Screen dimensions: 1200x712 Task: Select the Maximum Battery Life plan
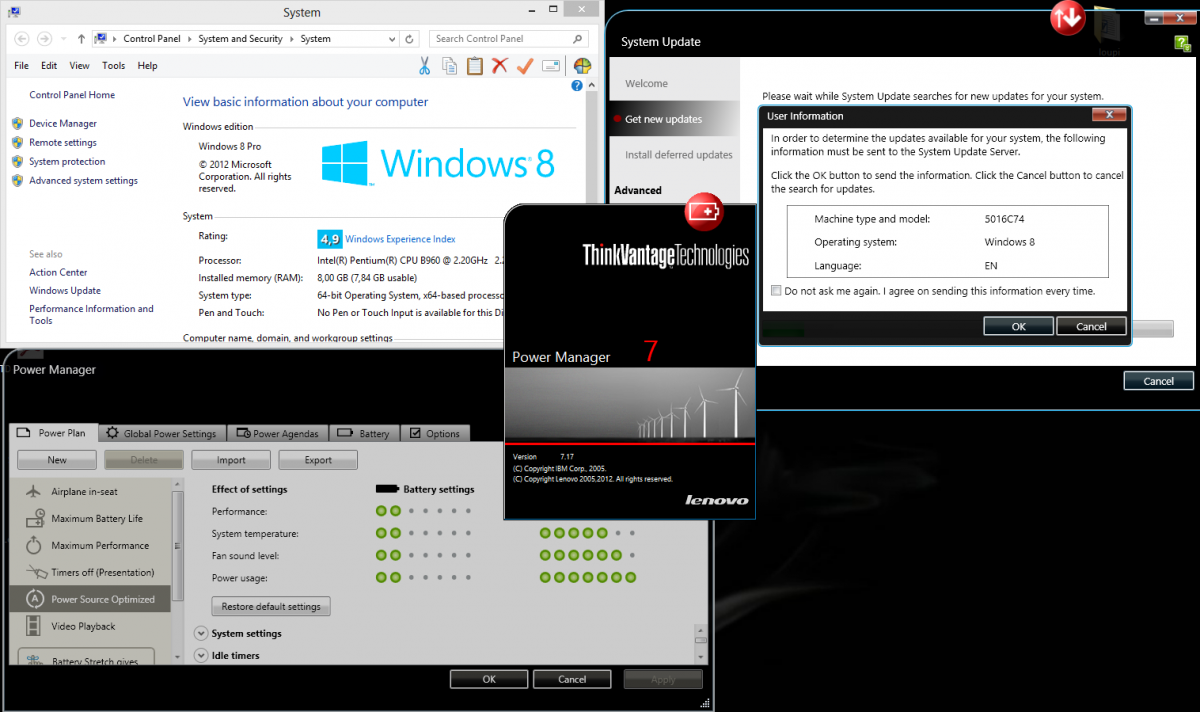[90, 518]
